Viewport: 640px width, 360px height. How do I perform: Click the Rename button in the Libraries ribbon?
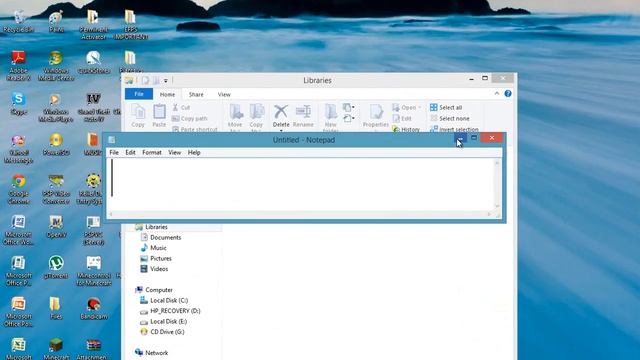pyautogui.click(x=303, y=116)
